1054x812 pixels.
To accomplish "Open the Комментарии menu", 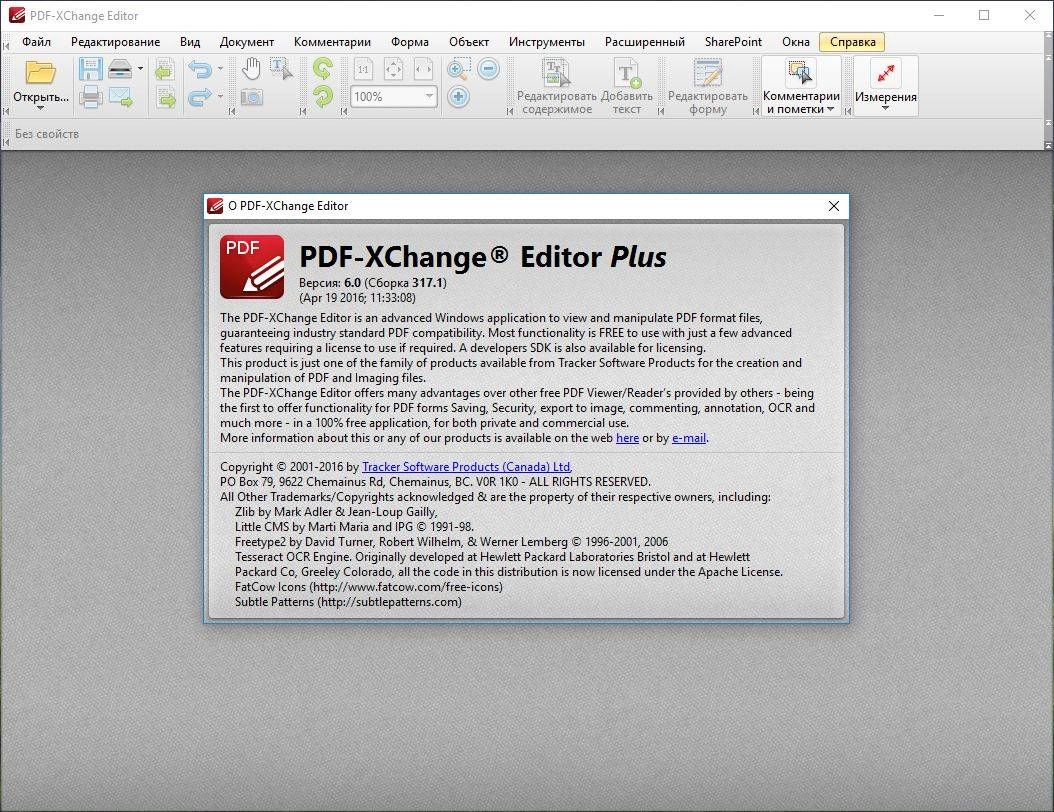I will tap(332, 42).
